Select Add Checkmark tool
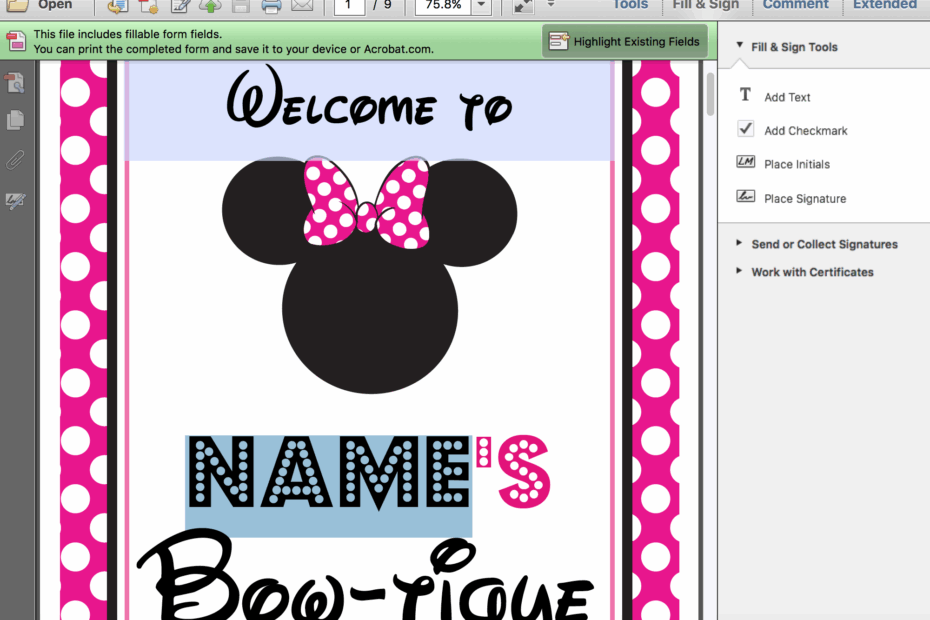 pyautogui.click(x=805, y=131)
